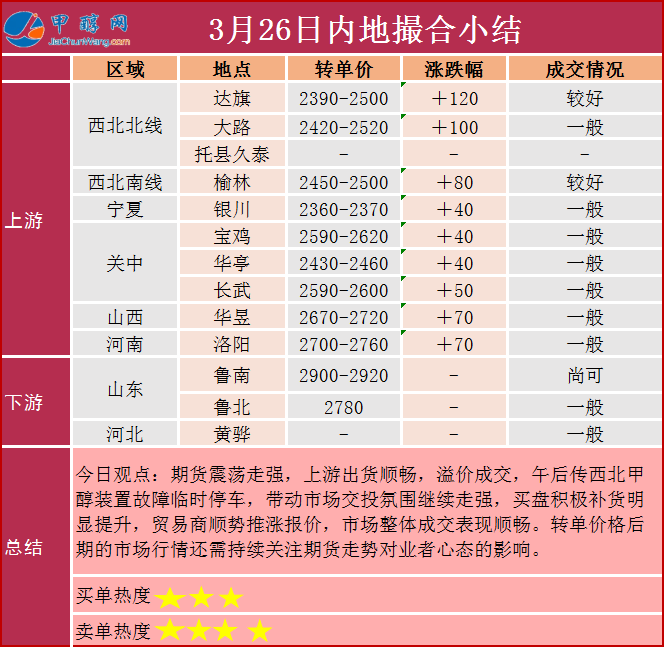The width and height of the screenshot is (665, 648).
Task: Click the 今日观点 summary paragraph
Action: [x=360, y=512]
